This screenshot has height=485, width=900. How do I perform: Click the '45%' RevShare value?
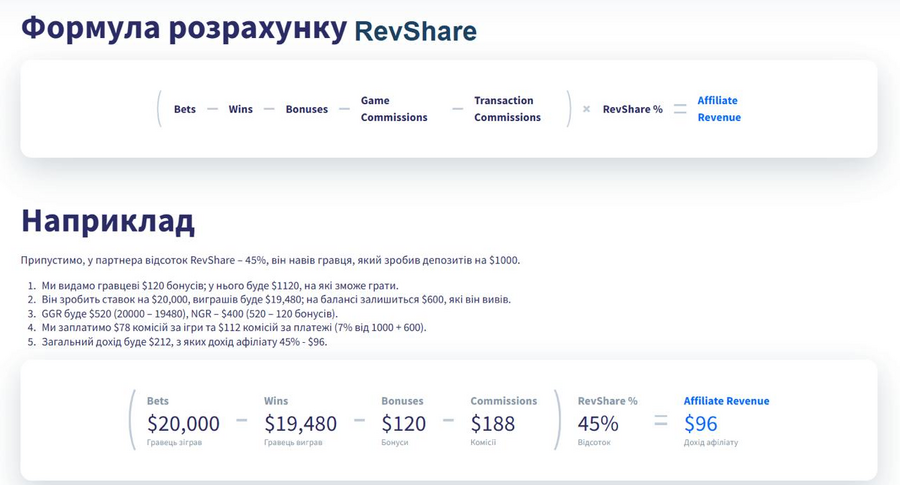click(598, 424)
